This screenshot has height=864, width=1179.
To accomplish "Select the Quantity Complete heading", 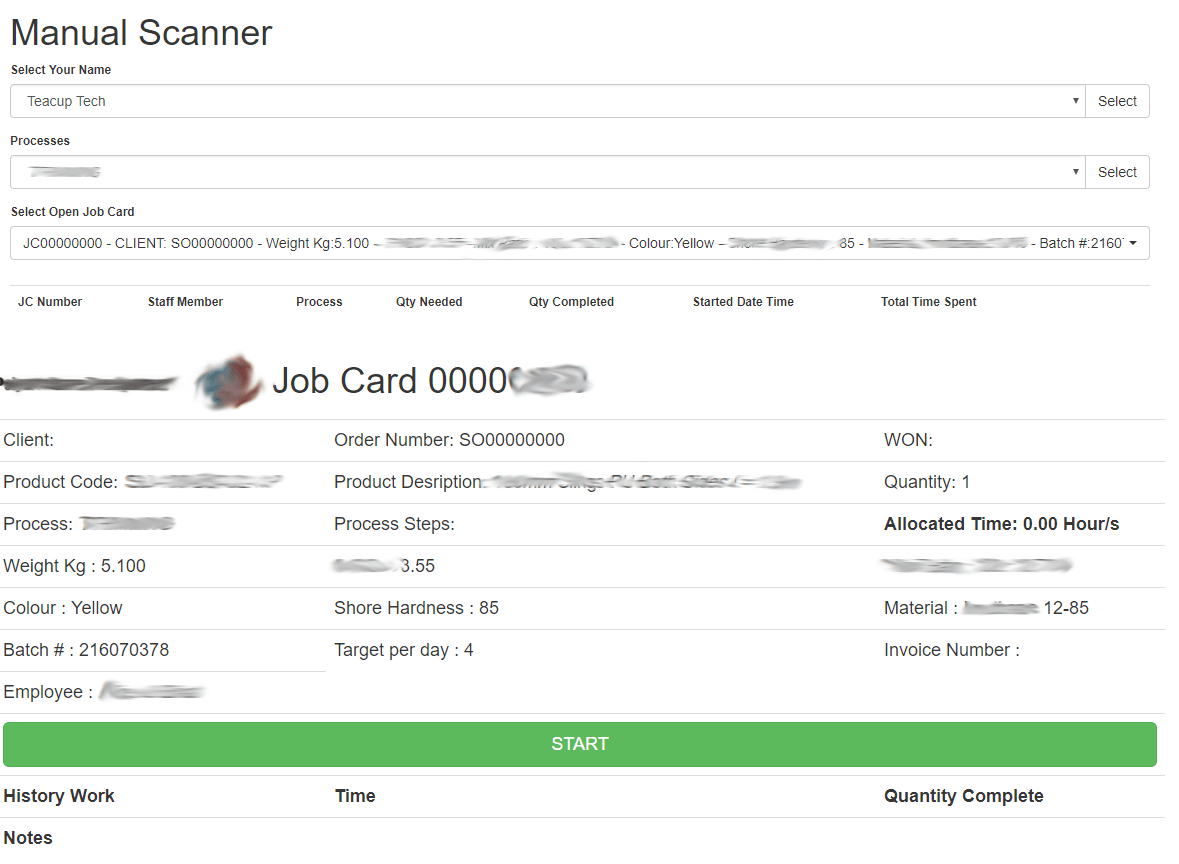I will pos(963,796).
